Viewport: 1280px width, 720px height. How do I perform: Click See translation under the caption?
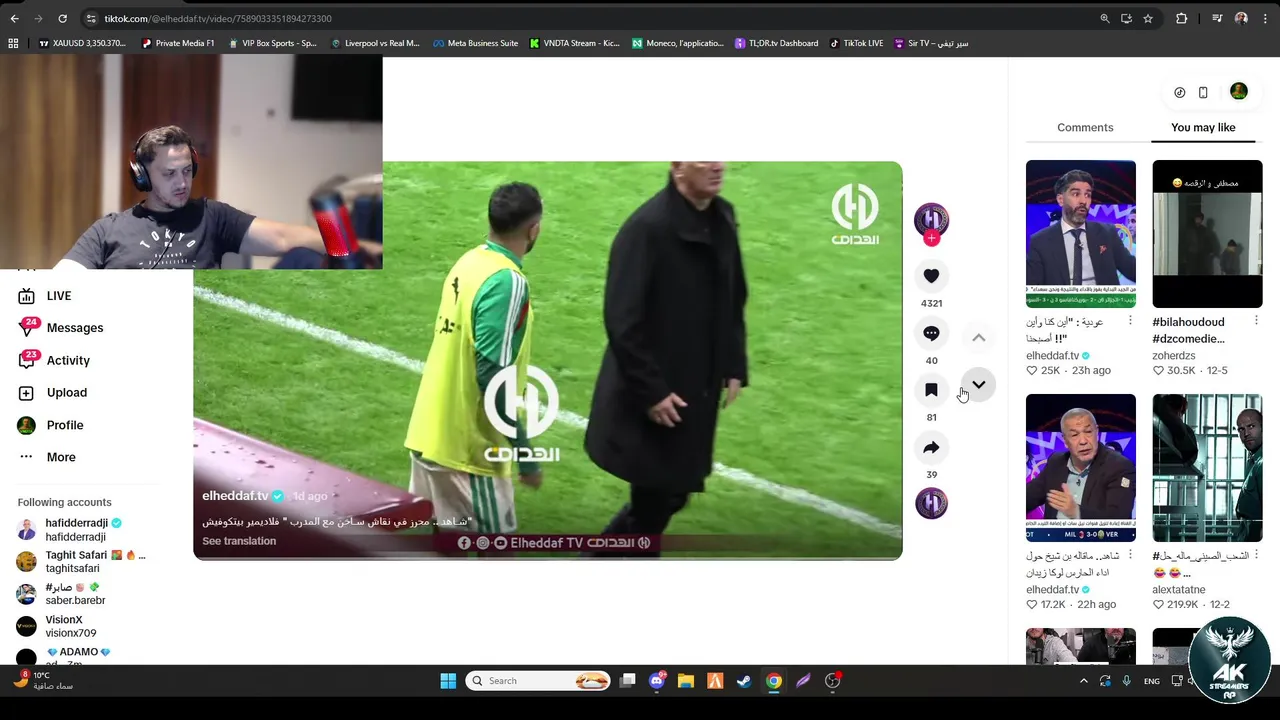pyautogui.click(x=239, y=541)
